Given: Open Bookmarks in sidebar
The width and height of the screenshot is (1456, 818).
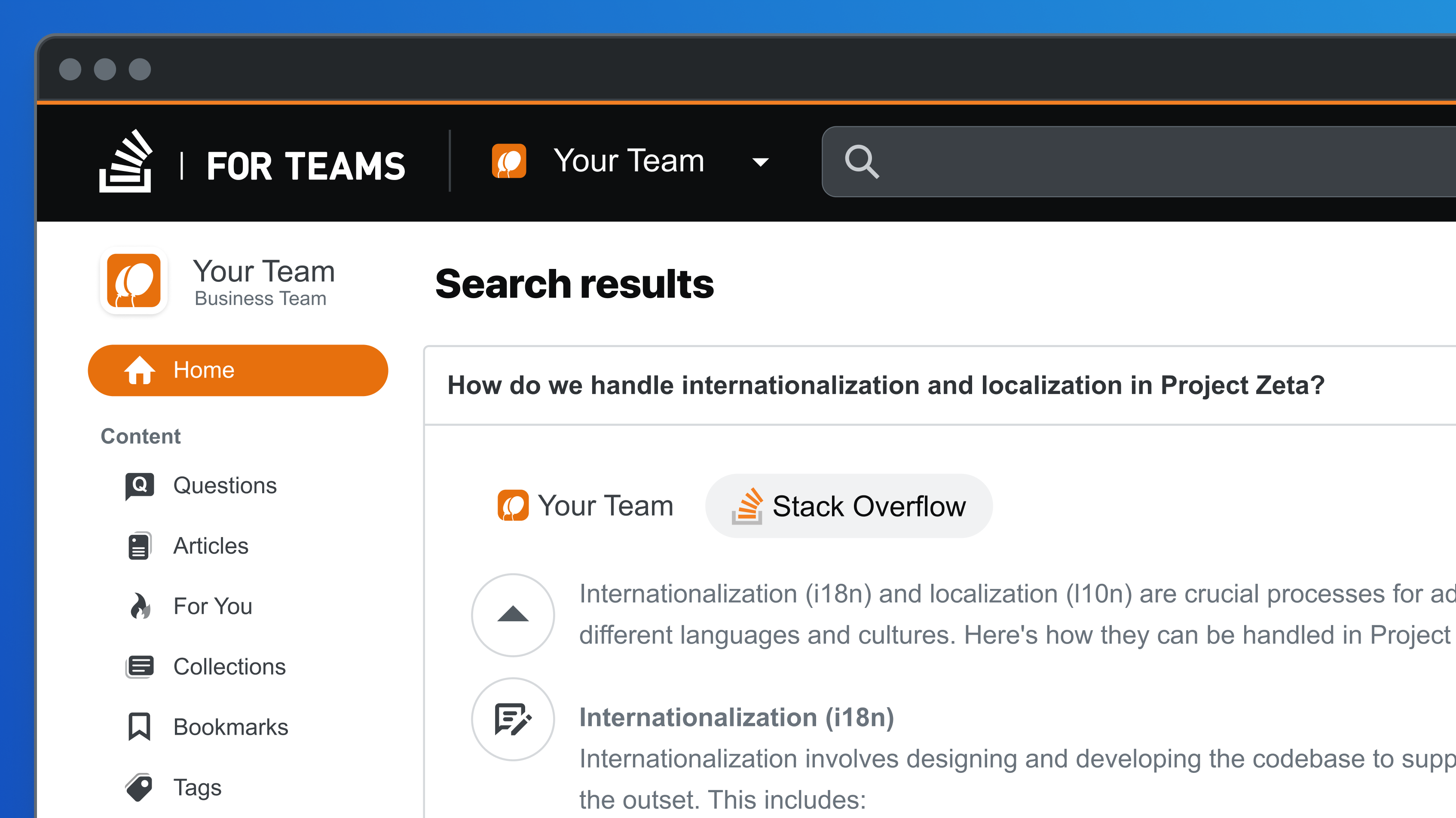Looking at the screenshot, I should tap(231, 727).
